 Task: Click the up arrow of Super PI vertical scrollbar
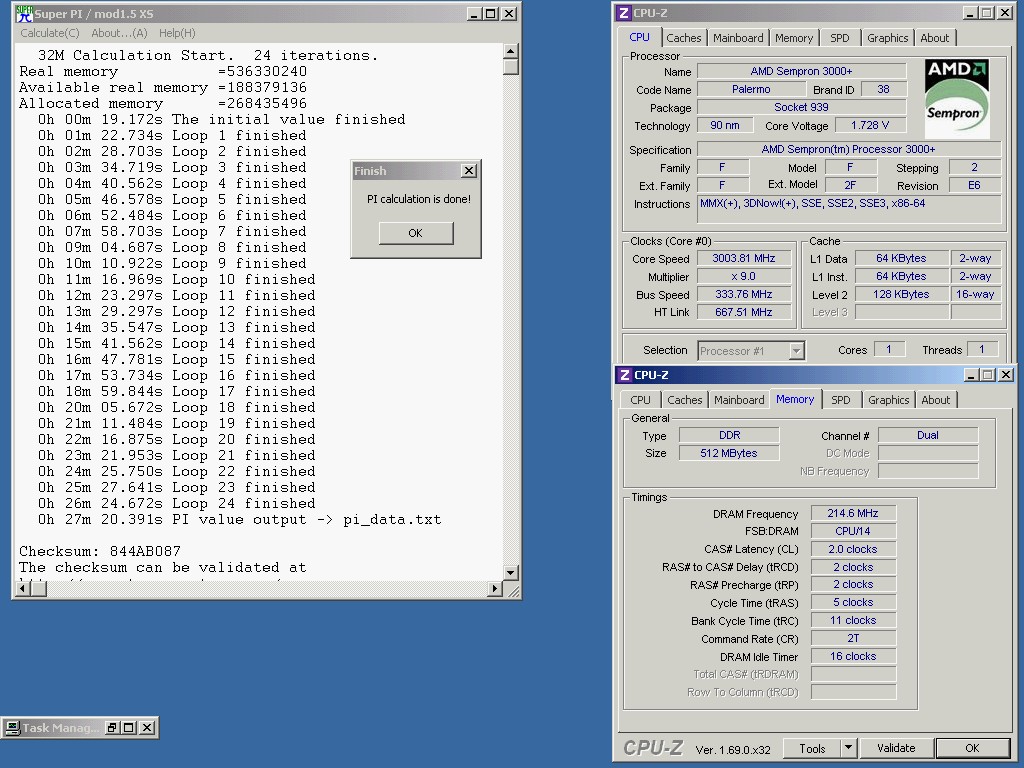511,51
